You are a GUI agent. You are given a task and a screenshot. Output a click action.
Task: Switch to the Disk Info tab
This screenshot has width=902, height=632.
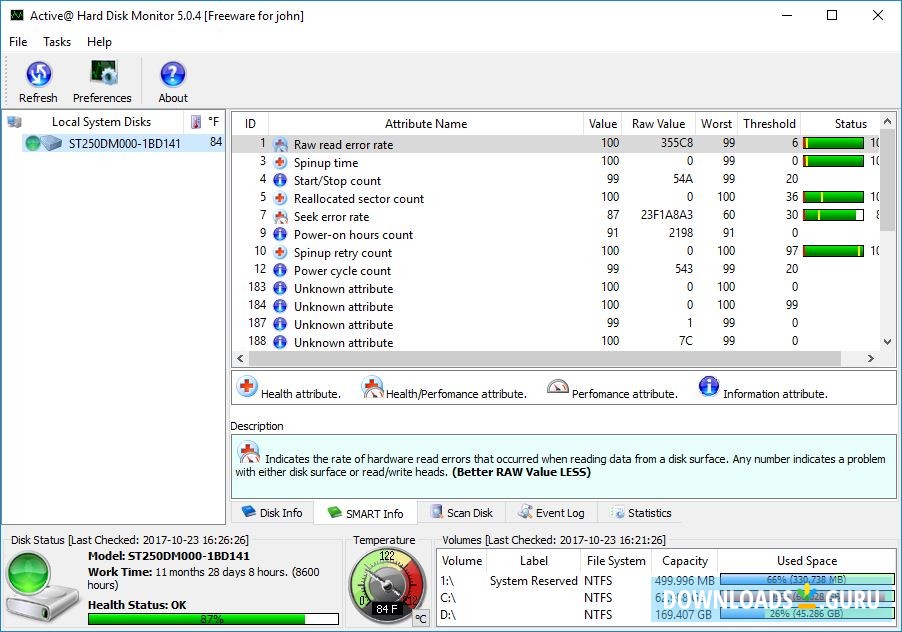[x=273, y=512]
